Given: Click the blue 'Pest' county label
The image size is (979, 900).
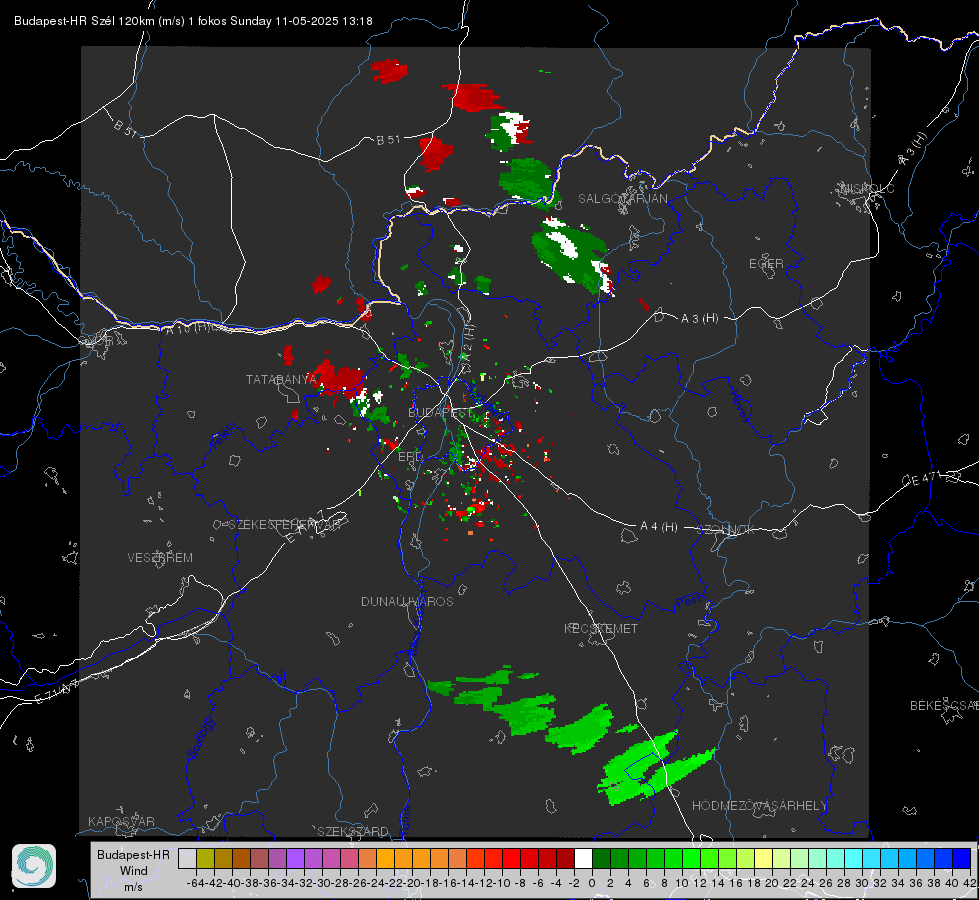Looking at the screenshot, I should coord(689,602).
